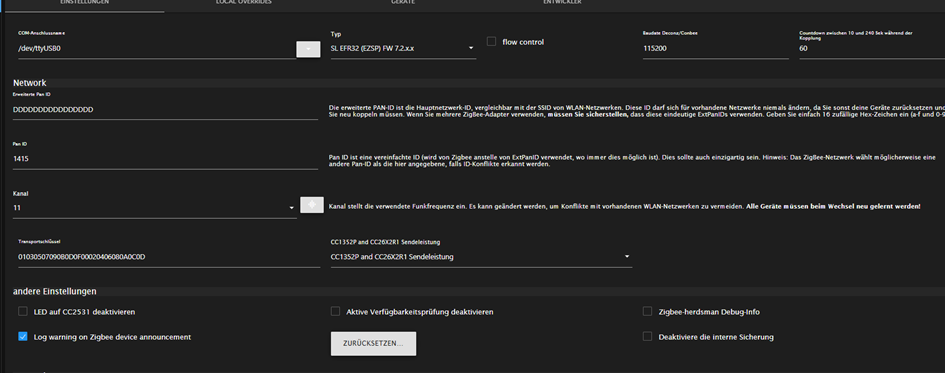Tick LED auf CC2531 deaktivieren

[23, 312]
